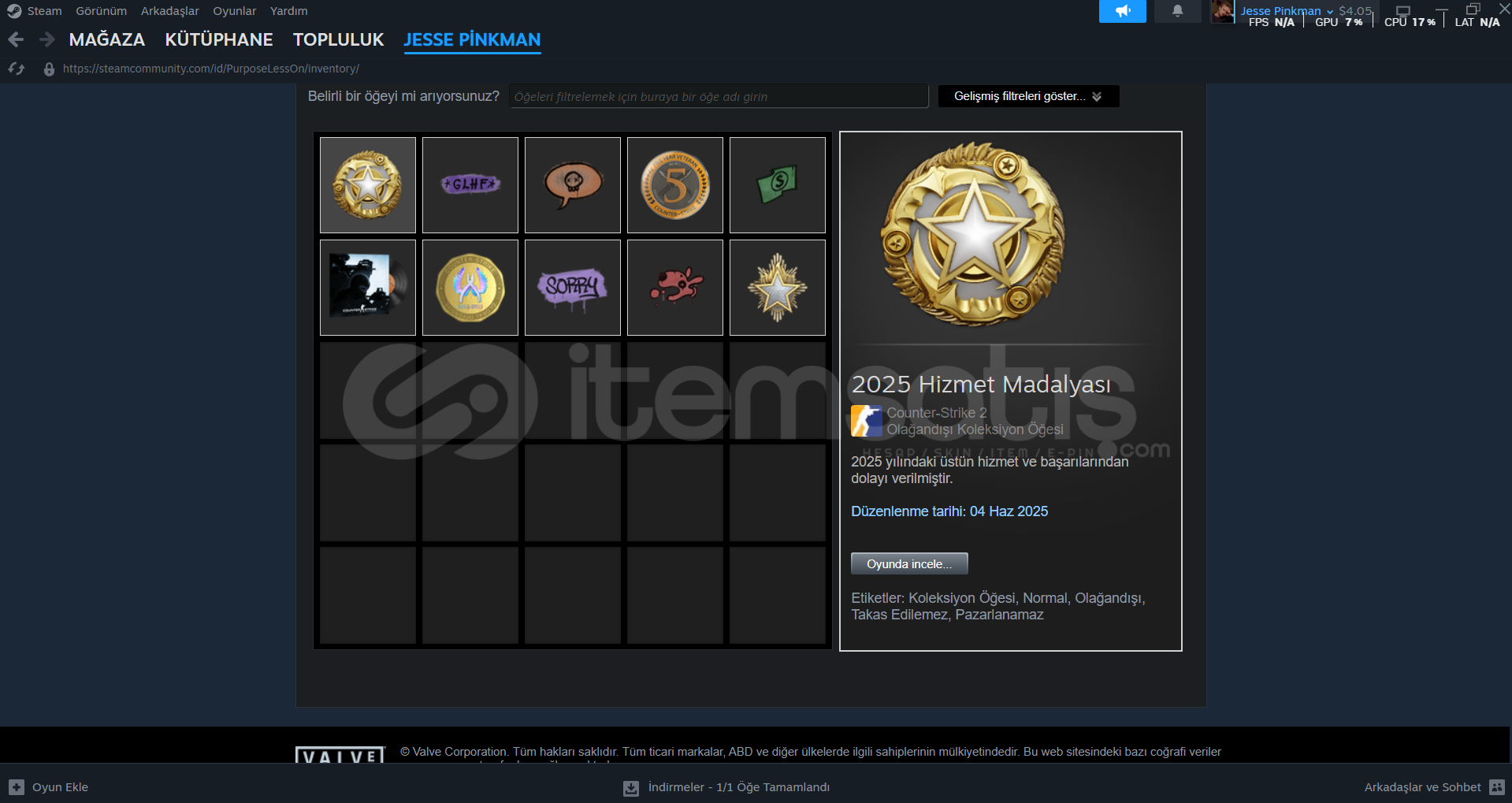Open the Arkadaşlar menu

pos(169,11)
